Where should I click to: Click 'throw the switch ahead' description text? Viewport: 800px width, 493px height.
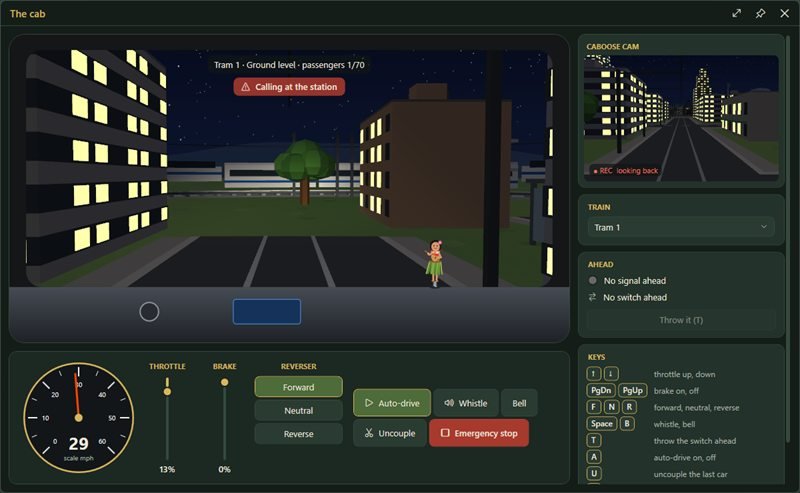695,441
